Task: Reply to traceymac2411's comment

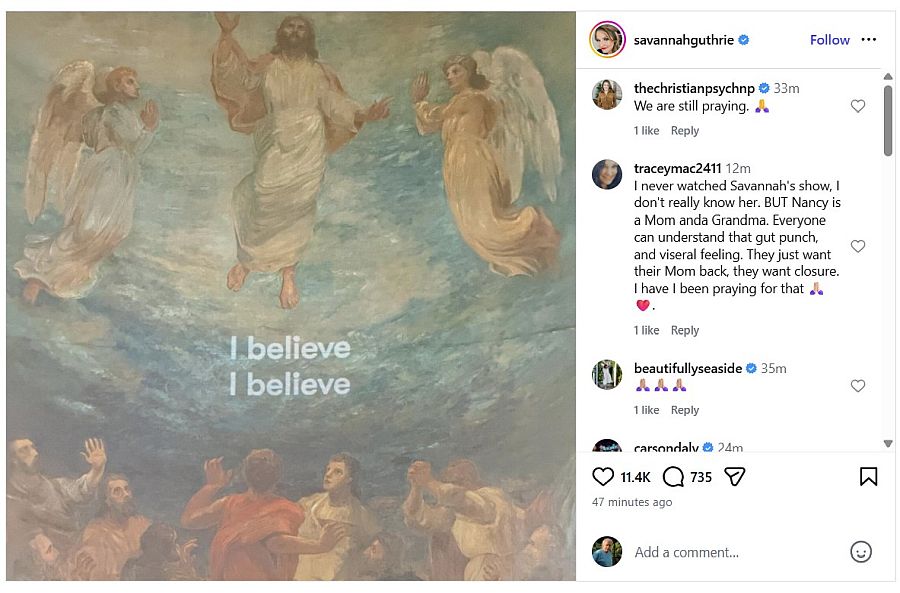Action: coord(685,331)
